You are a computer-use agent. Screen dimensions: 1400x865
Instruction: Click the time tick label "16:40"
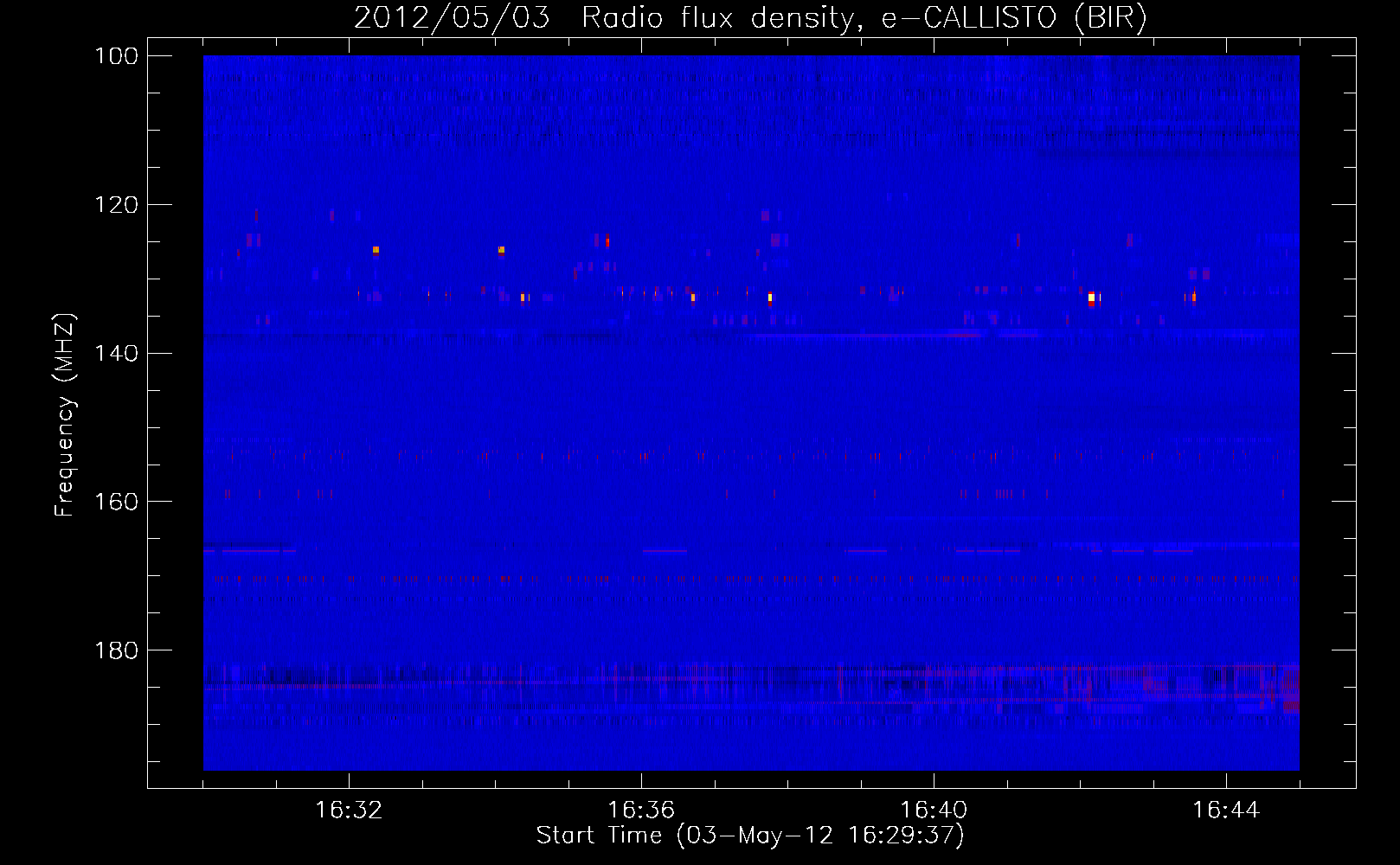point(934,811)
